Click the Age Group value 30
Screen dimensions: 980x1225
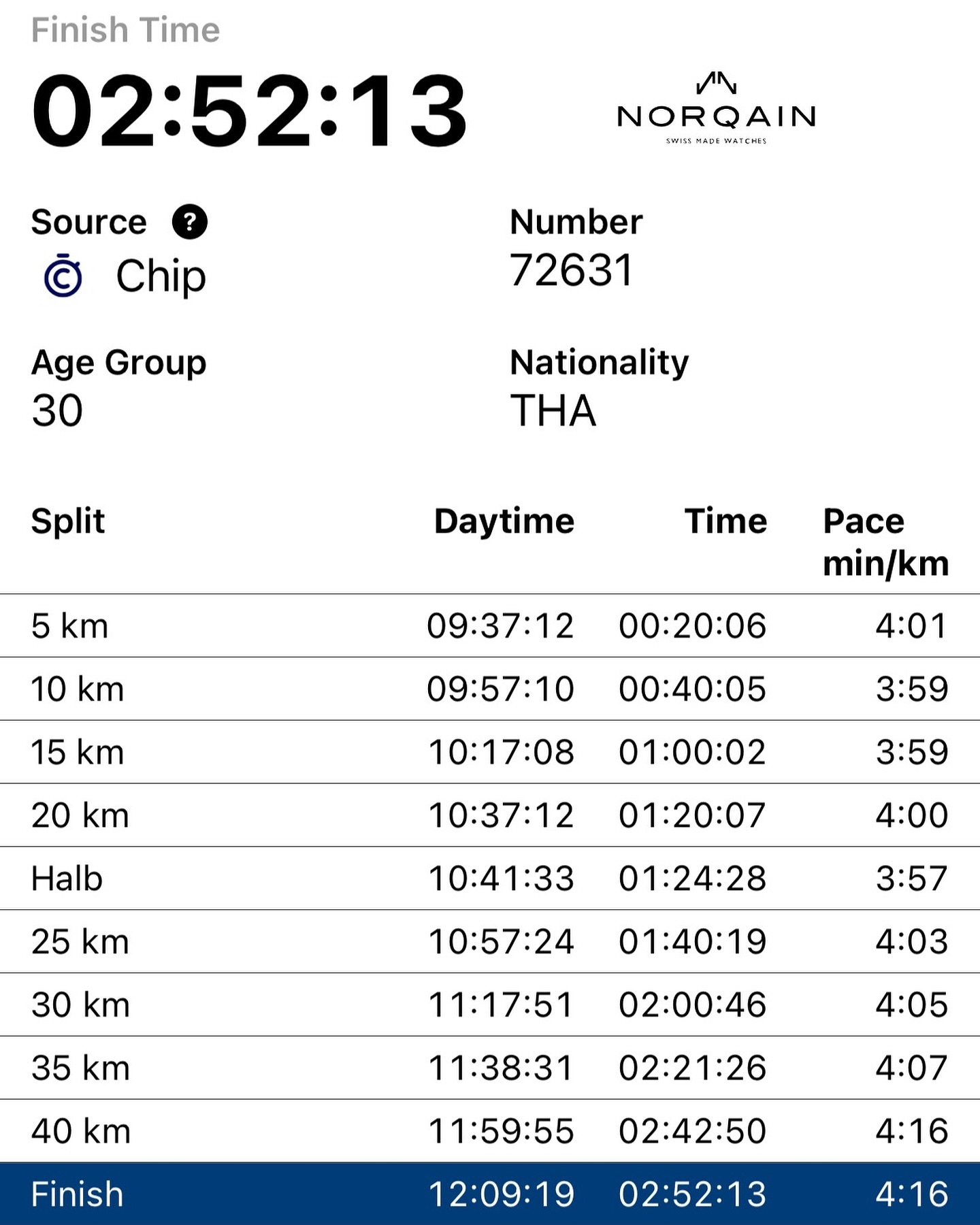pos(57,411)
